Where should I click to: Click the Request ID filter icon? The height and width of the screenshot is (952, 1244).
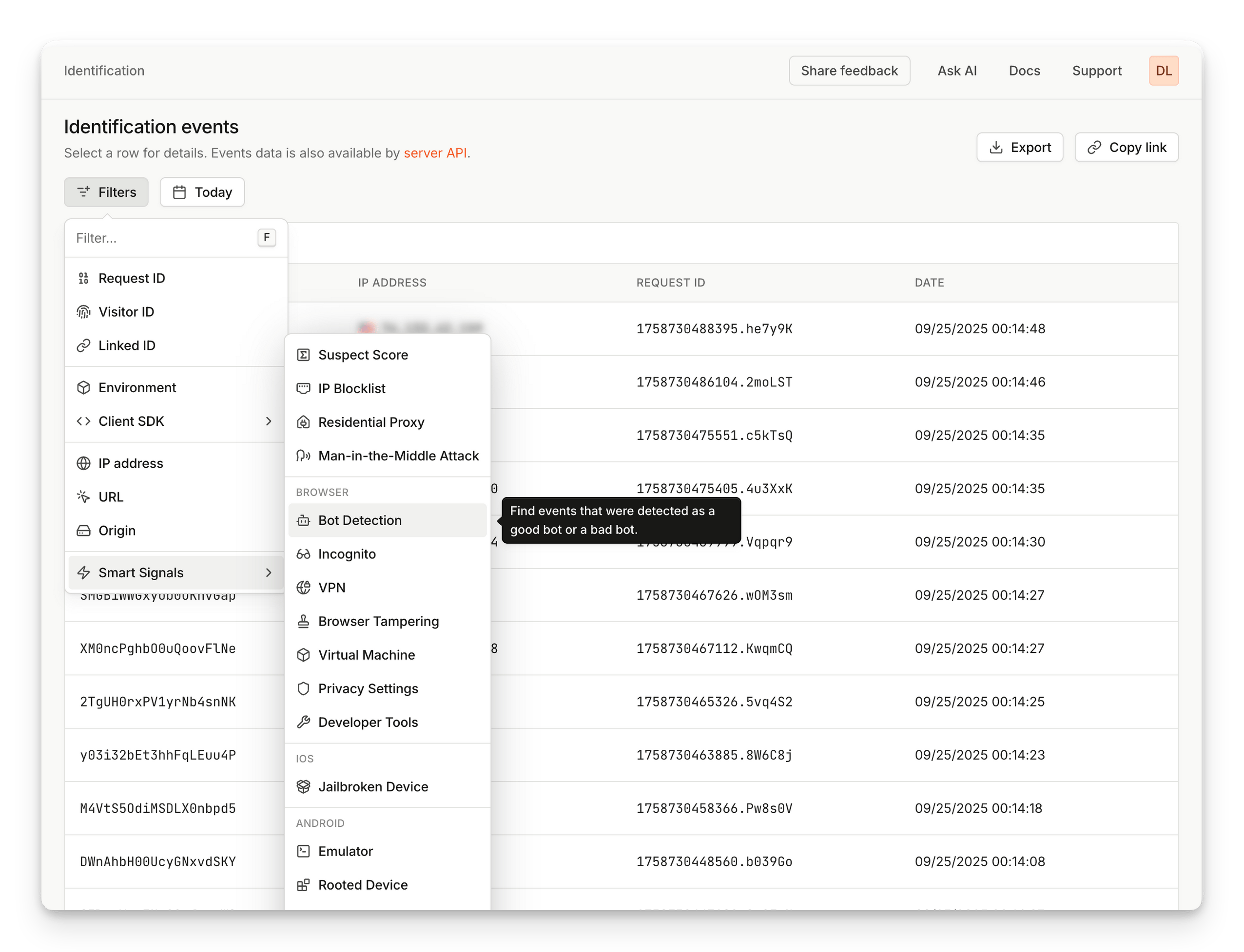[83, 278]
